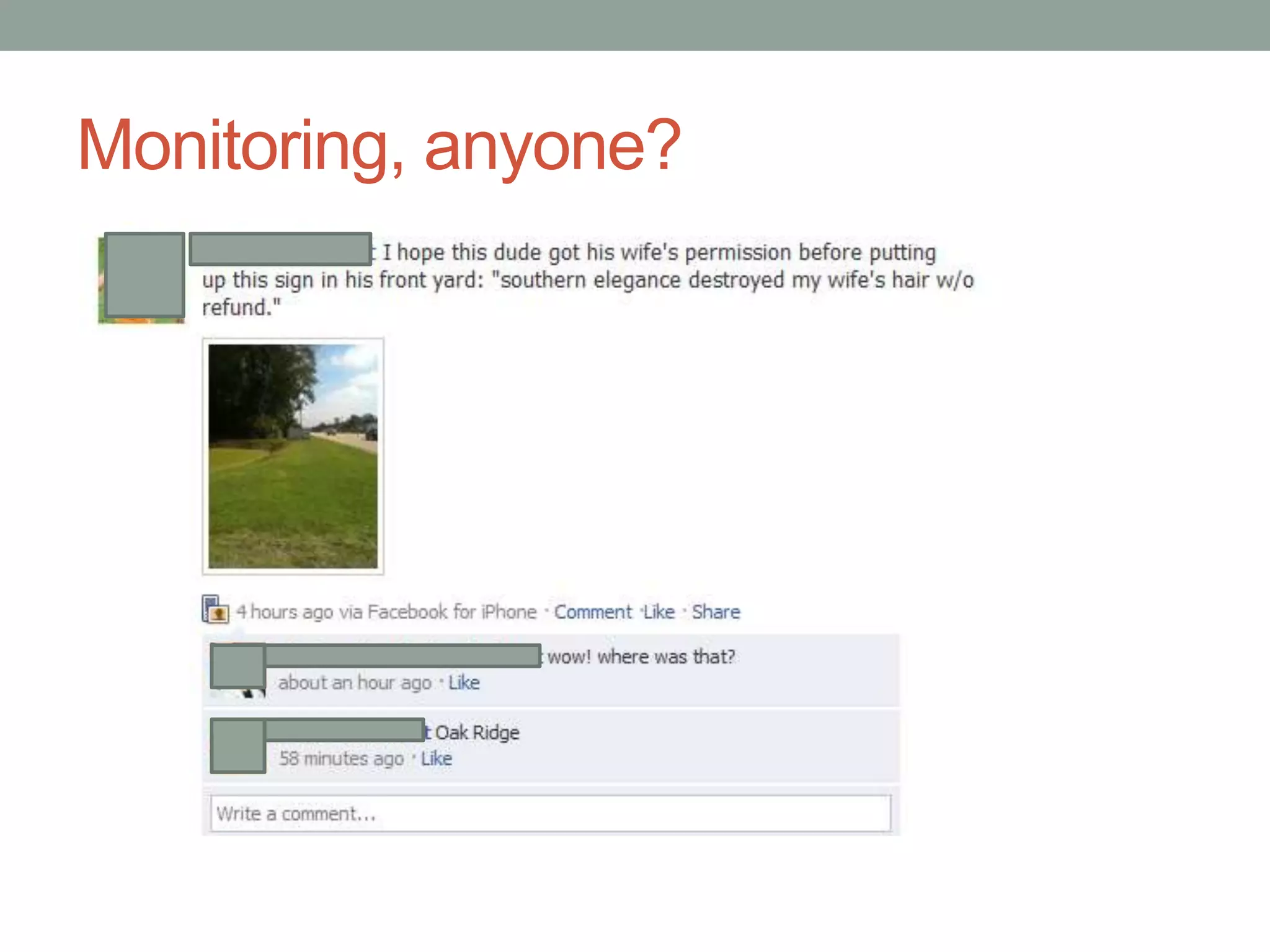Screen dimensions: 1270x952
Task: Click 'Facebook for iPhone' text
Action: click(452, 612)
